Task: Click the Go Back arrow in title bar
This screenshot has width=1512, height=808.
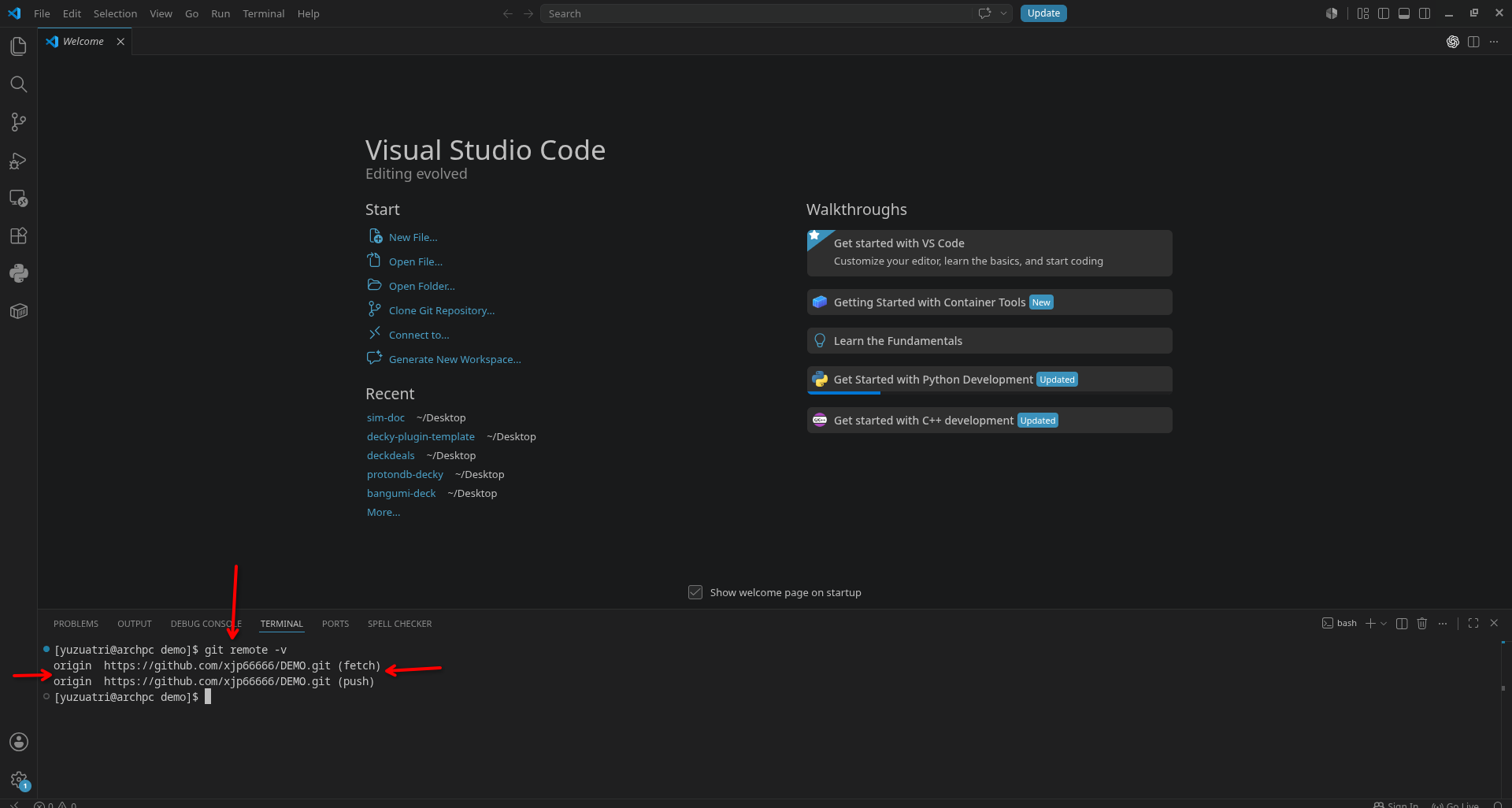Action: click(508, 13)
